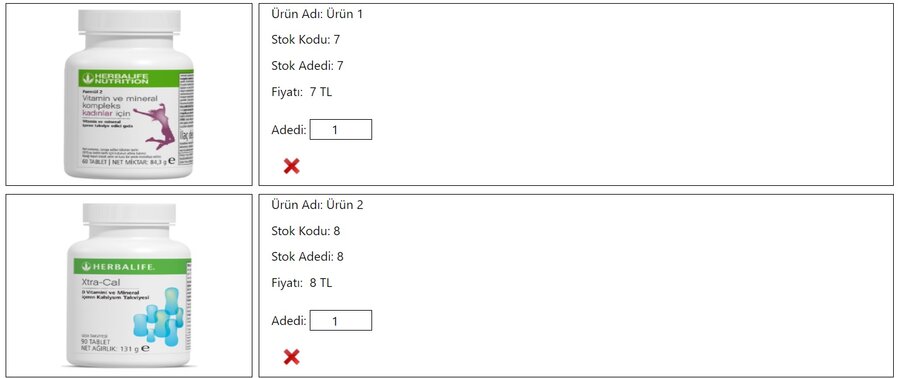Click the purple dancing woman figure
Screen dimensions: 900x378
coord(160,127)
